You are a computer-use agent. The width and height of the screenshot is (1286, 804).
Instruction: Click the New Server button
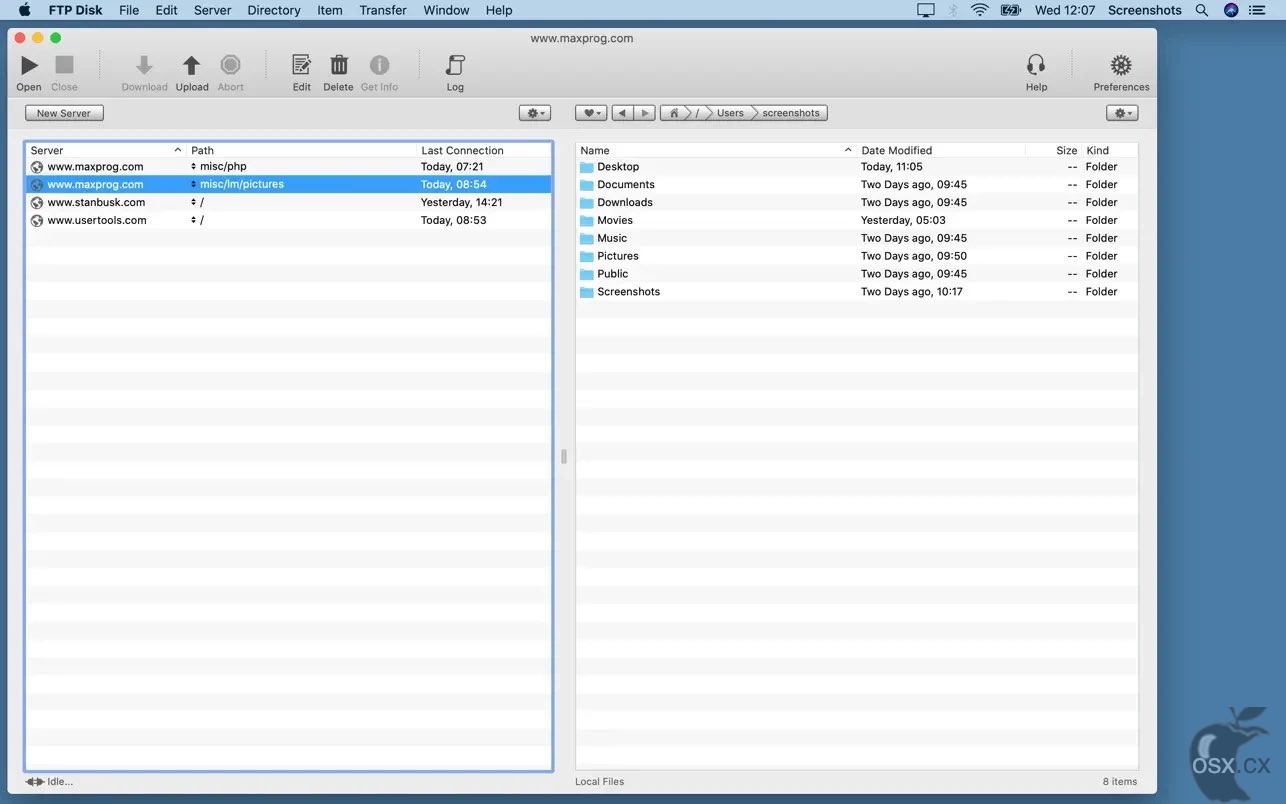coord(64,113)
